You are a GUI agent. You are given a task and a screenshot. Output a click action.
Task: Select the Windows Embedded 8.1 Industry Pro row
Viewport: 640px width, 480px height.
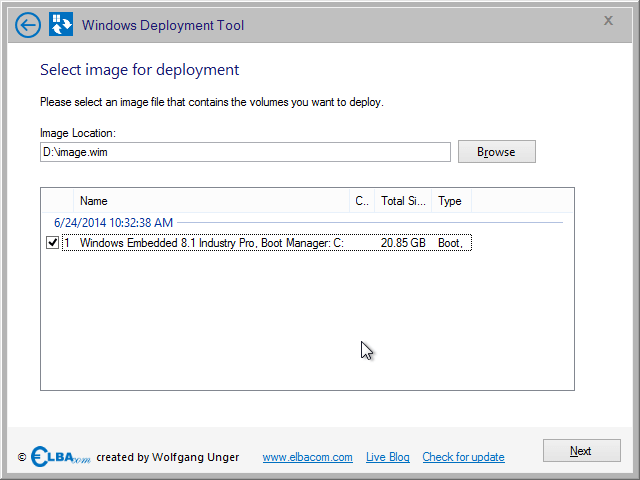pos(267,243)
